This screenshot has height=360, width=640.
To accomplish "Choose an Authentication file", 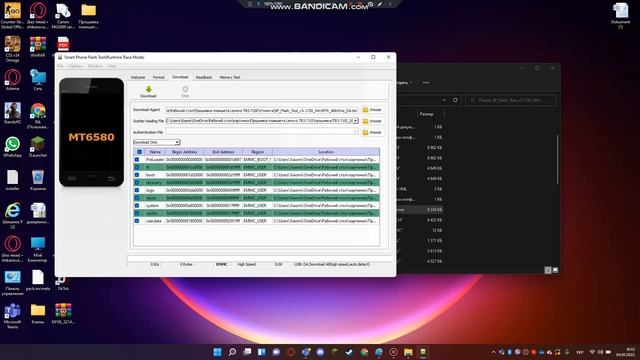I will tap(372, 132).
